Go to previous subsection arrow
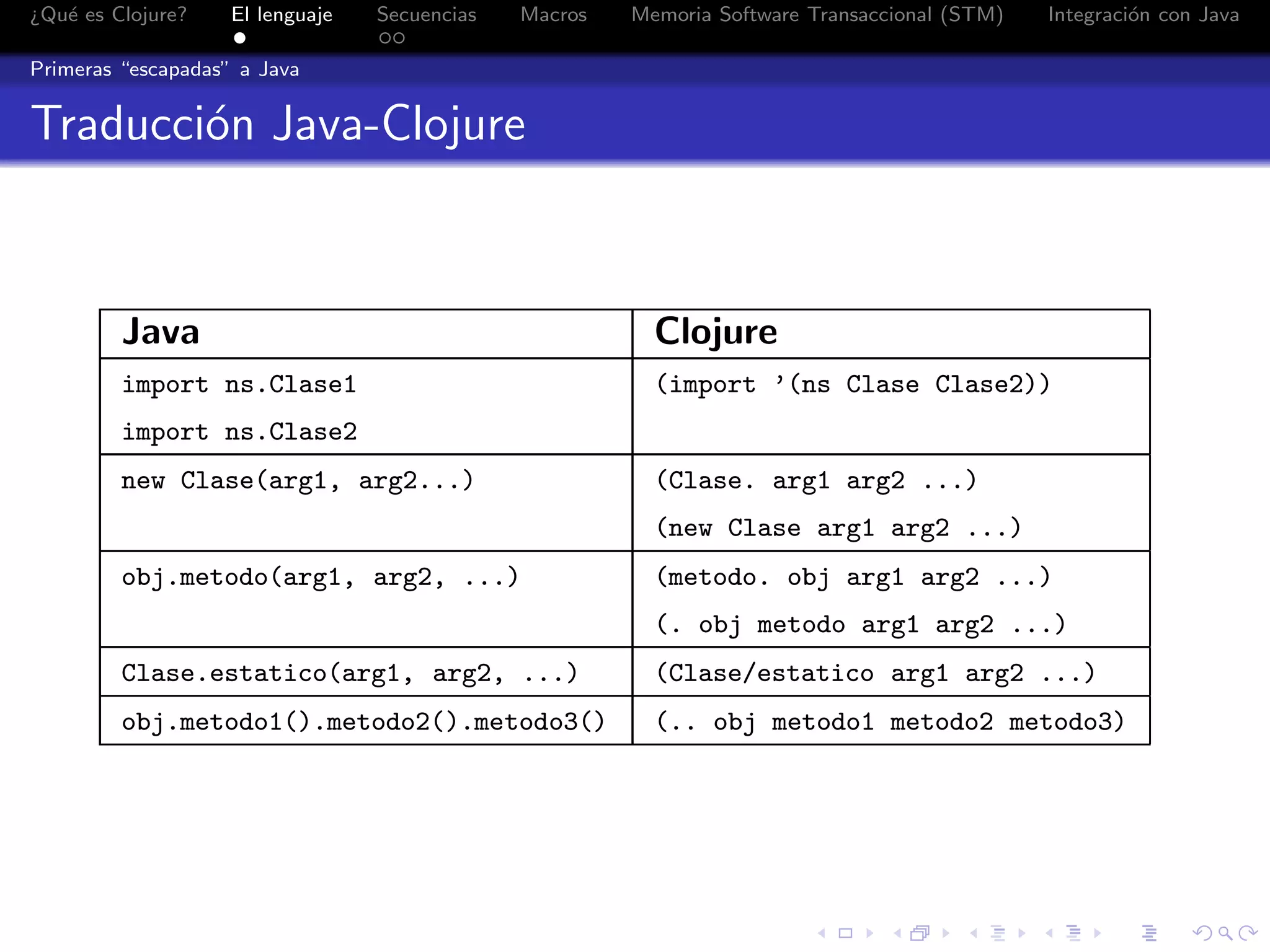The height and width of the screenshot is (952, 1270). pyautogui.click(x=974, y=933)
